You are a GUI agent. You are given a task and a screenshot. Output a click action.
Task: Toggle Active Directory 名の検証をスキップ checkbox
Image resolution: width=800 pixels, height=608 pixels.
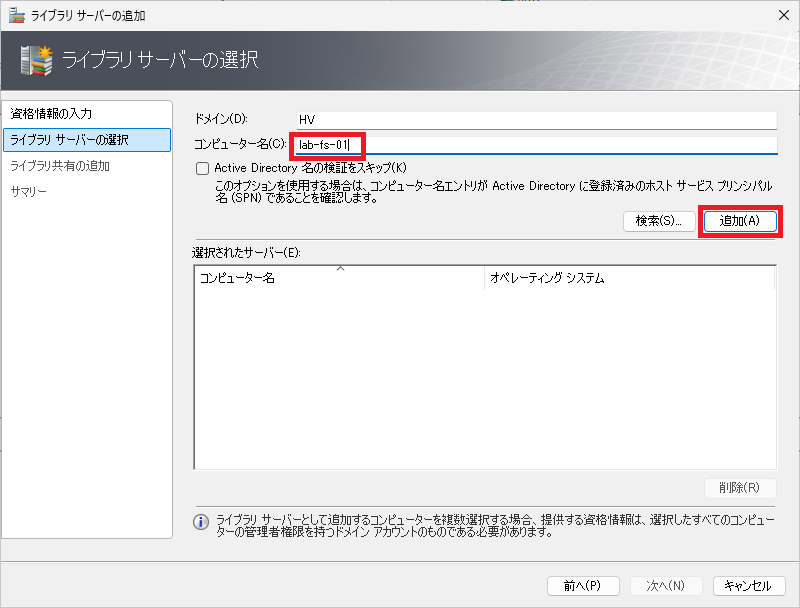(203, 168)
